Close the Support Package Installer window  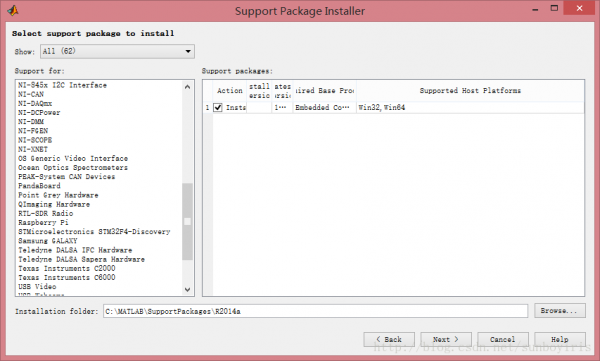(x=579, y=8)
